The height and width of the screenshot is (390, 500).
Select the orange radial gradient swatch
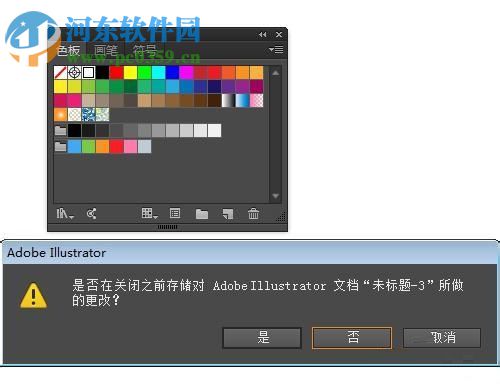click(x=60, y=115)
